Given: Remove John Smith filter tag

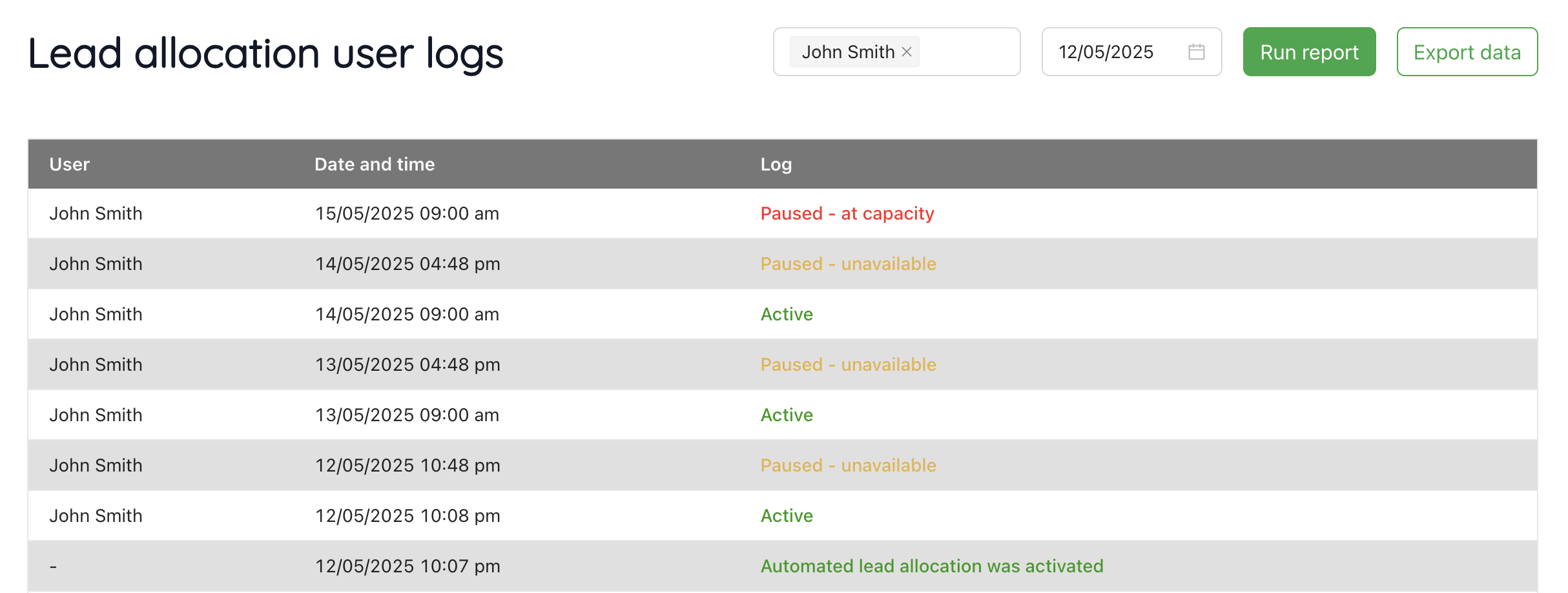Looking at the screenshot, I should click(907, 52).
